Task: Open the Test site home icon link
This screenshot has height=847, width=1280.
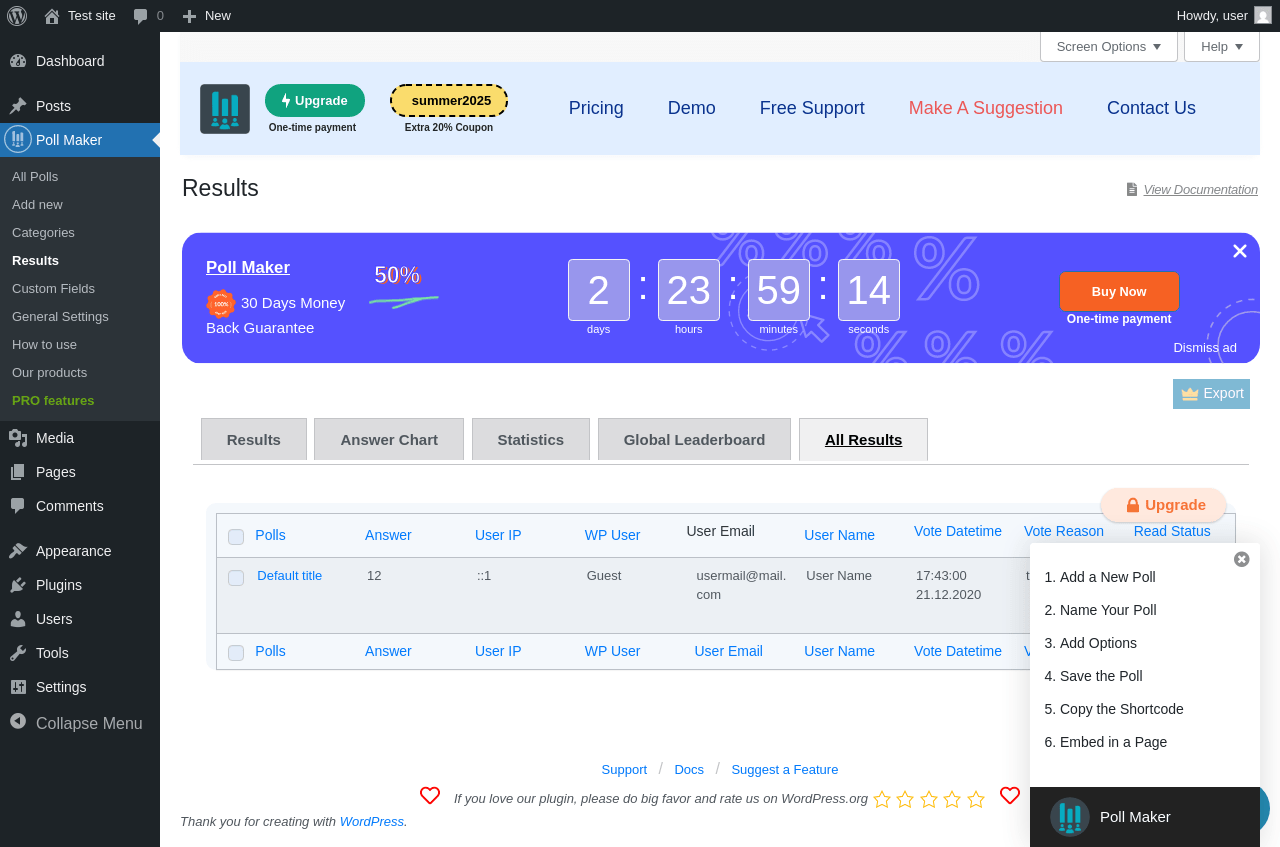Action: point(52,16)
